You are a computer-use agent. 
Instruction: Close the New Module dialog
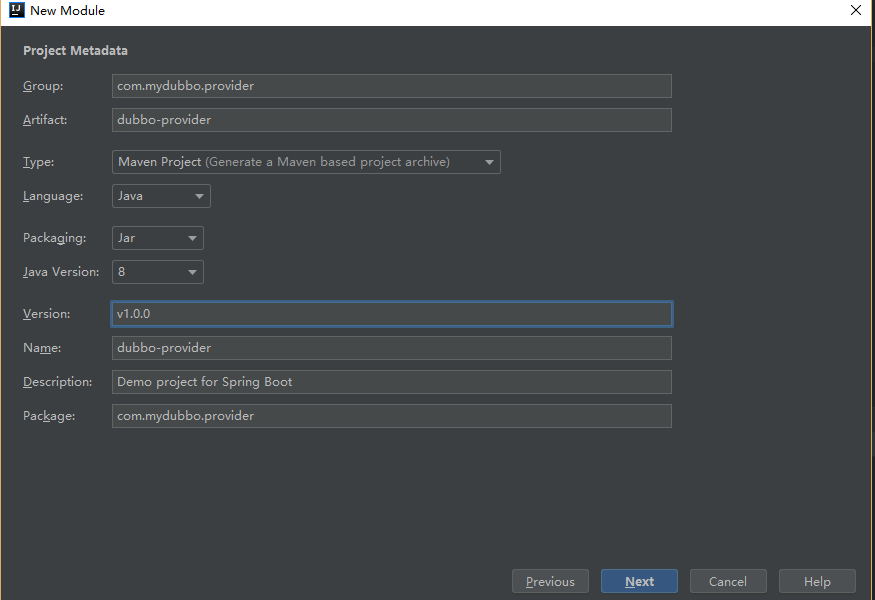point(855,10)
